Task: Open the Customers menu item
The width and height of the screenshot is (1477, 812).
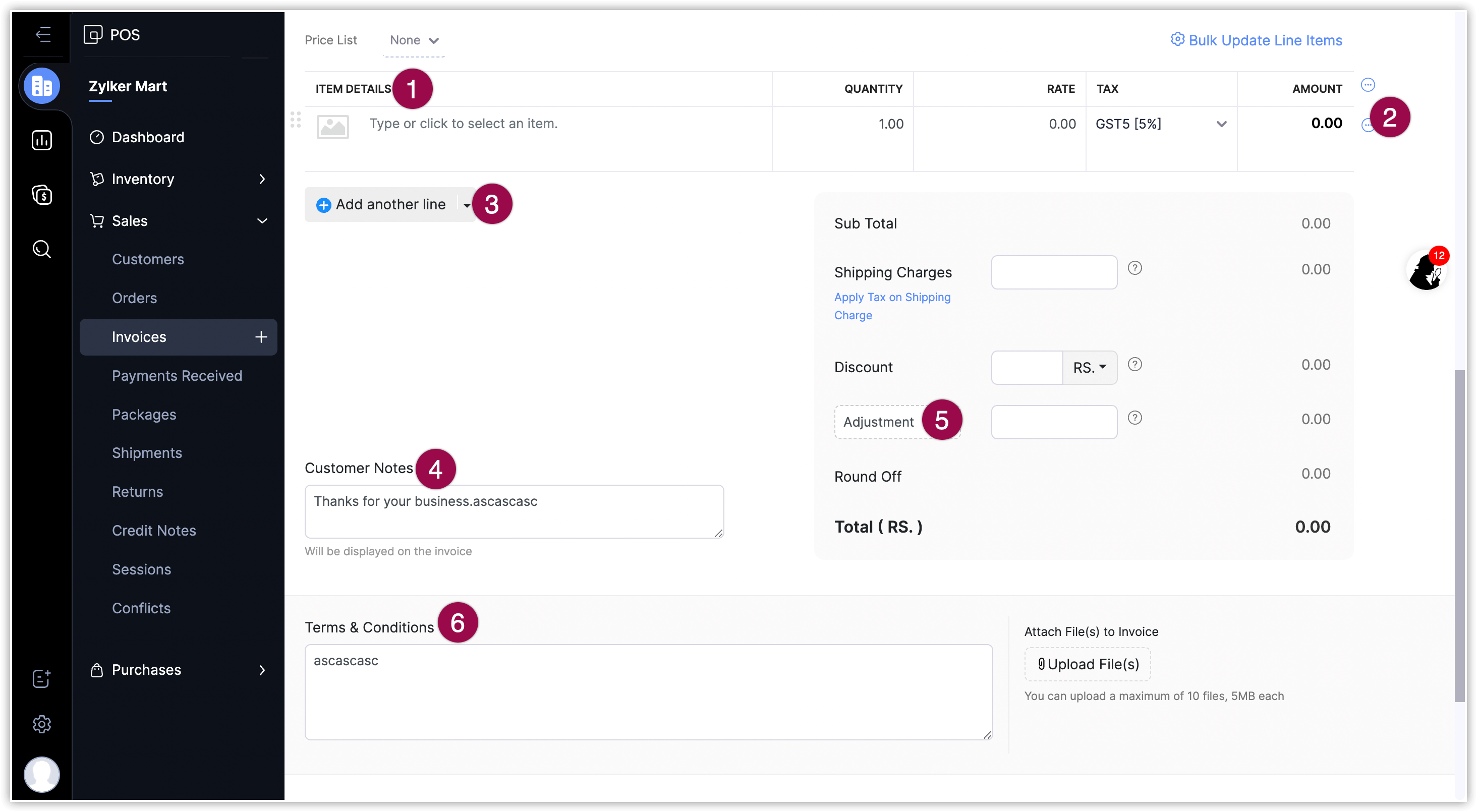Action: tap(148, 259)
